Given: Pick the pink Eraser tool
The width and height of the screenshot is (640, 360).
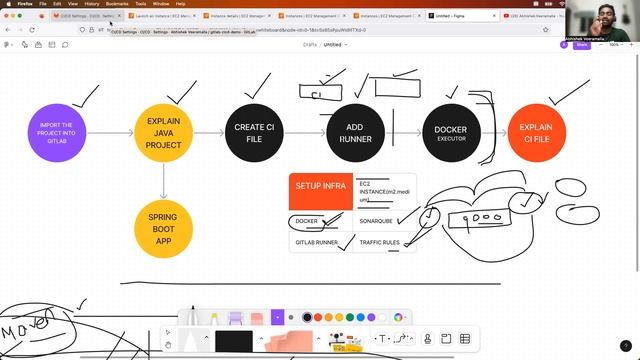Looking at the screenshot, I should tap(257, 318).
